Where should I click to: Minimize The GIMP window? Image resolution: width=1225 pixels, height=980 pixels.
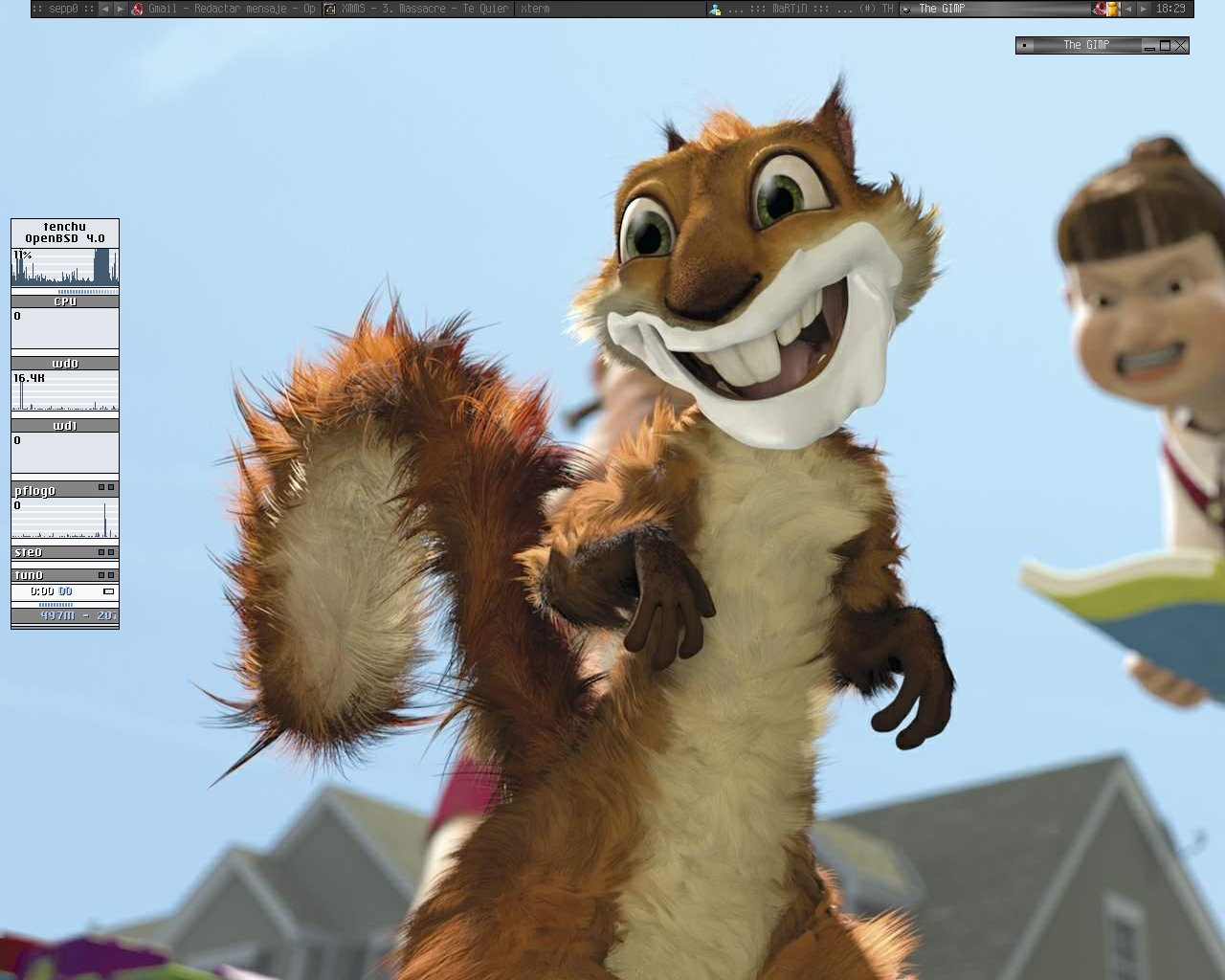click(x=1148, y=45)
